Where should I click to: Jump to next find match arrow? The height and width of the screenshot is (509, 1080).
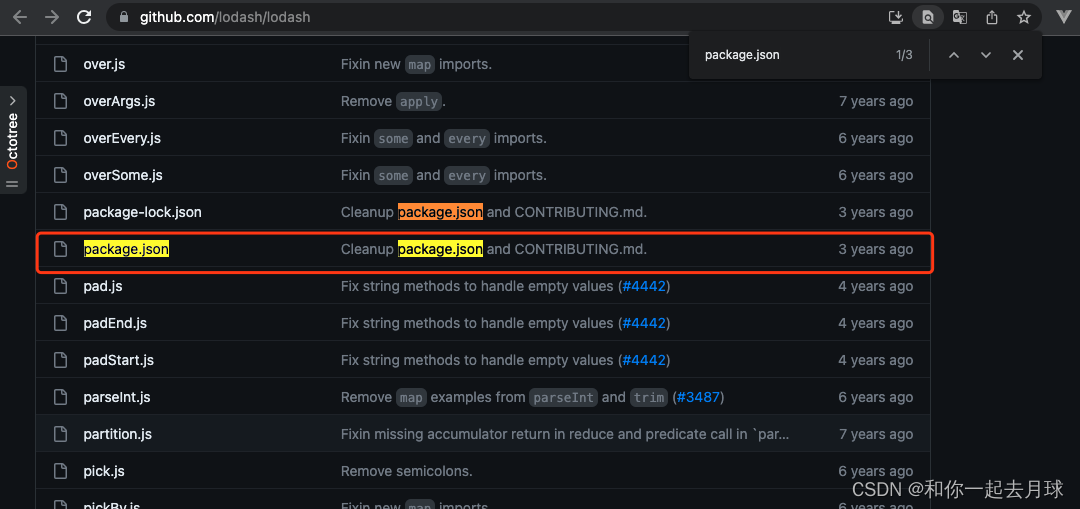tap(986, 55)
